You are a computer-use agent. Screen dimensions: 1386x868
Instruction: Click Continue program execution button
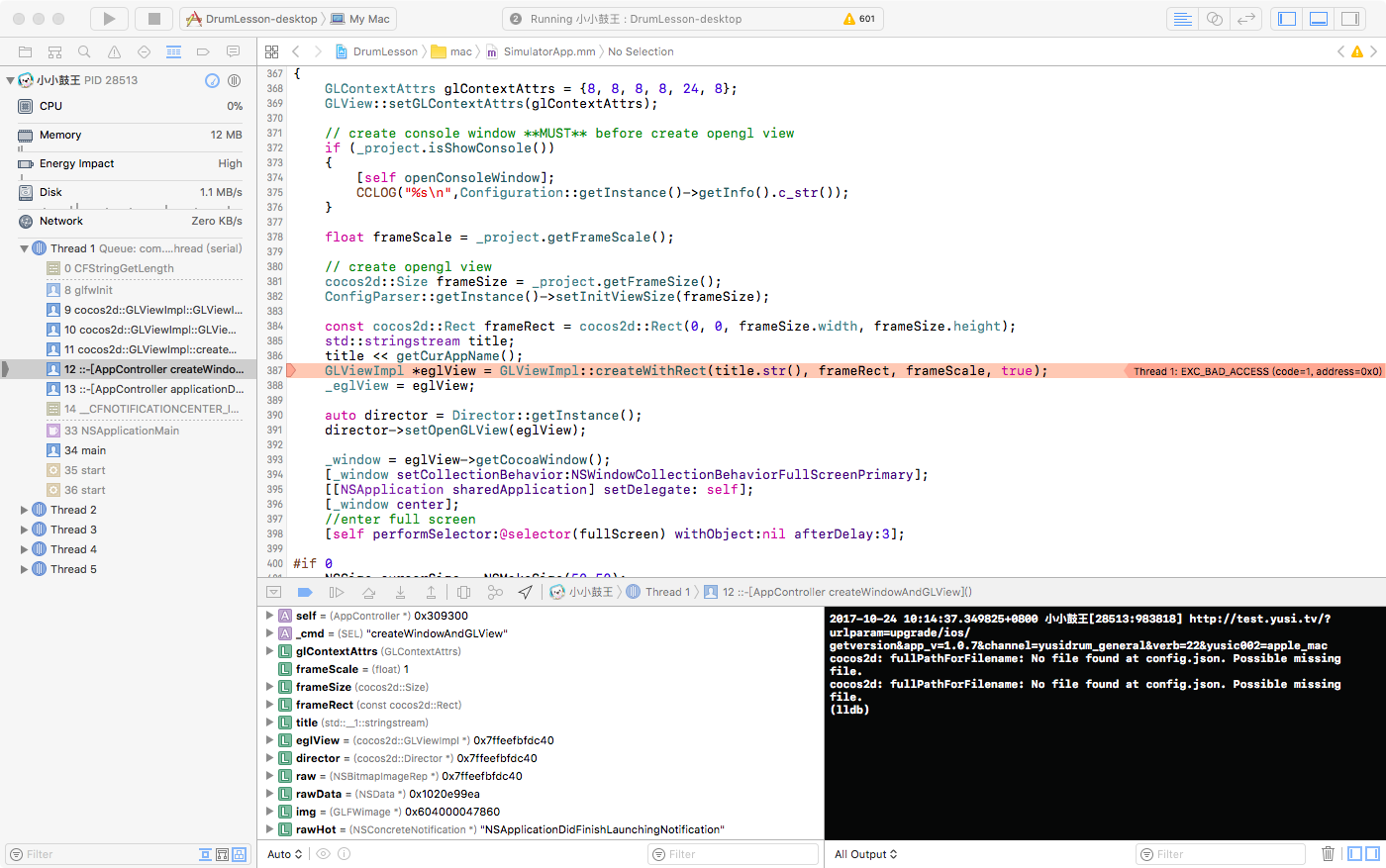[337, 592]
